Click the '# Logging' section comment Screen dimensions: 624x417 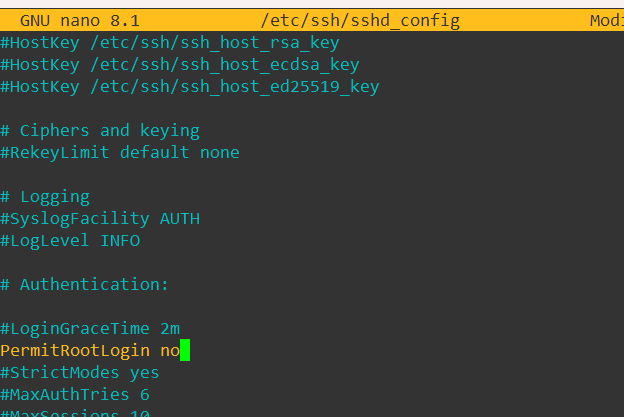click(45, 197)
